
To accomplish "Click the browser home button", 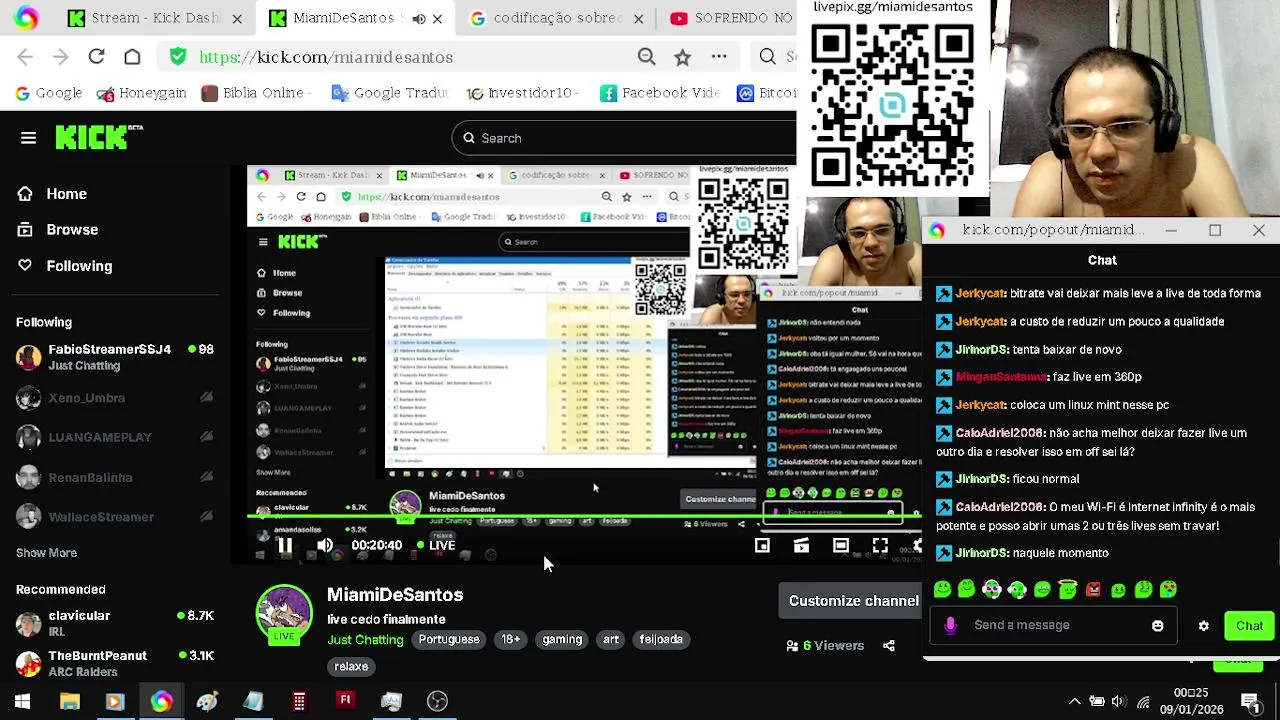I will pyautogui.click(x=132, y=57).
